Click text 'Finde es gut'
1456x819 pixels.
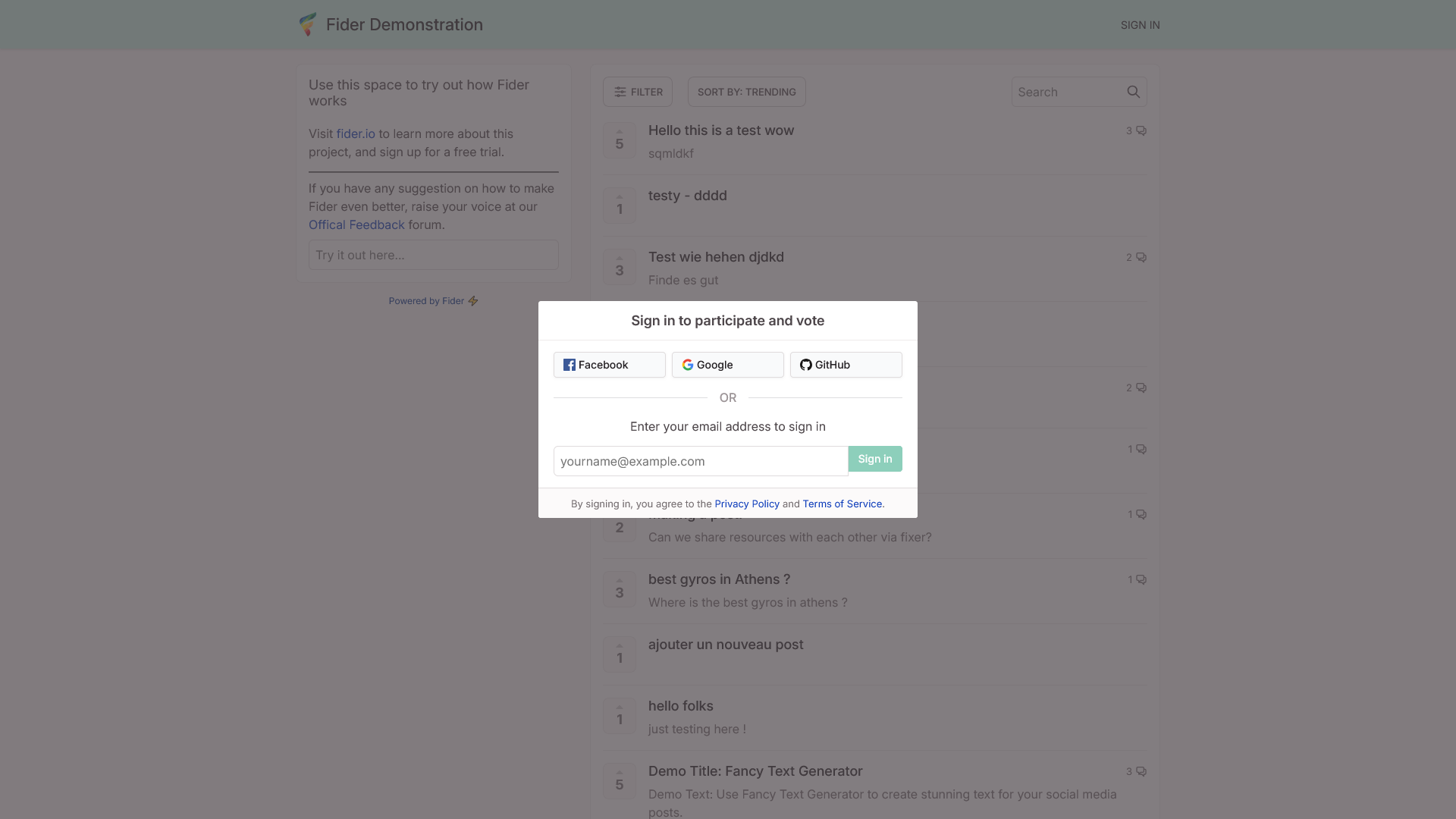[682, 280]
